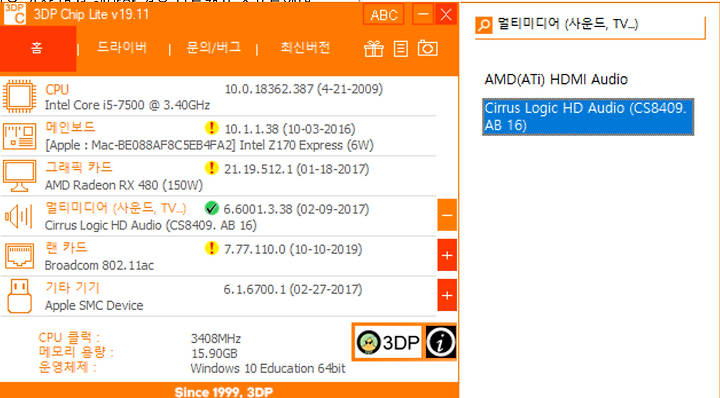Select Cirrus Logic HD Audio in right device list
The height and width of the screenshot is (398, 720).
(x=588, y=117)
